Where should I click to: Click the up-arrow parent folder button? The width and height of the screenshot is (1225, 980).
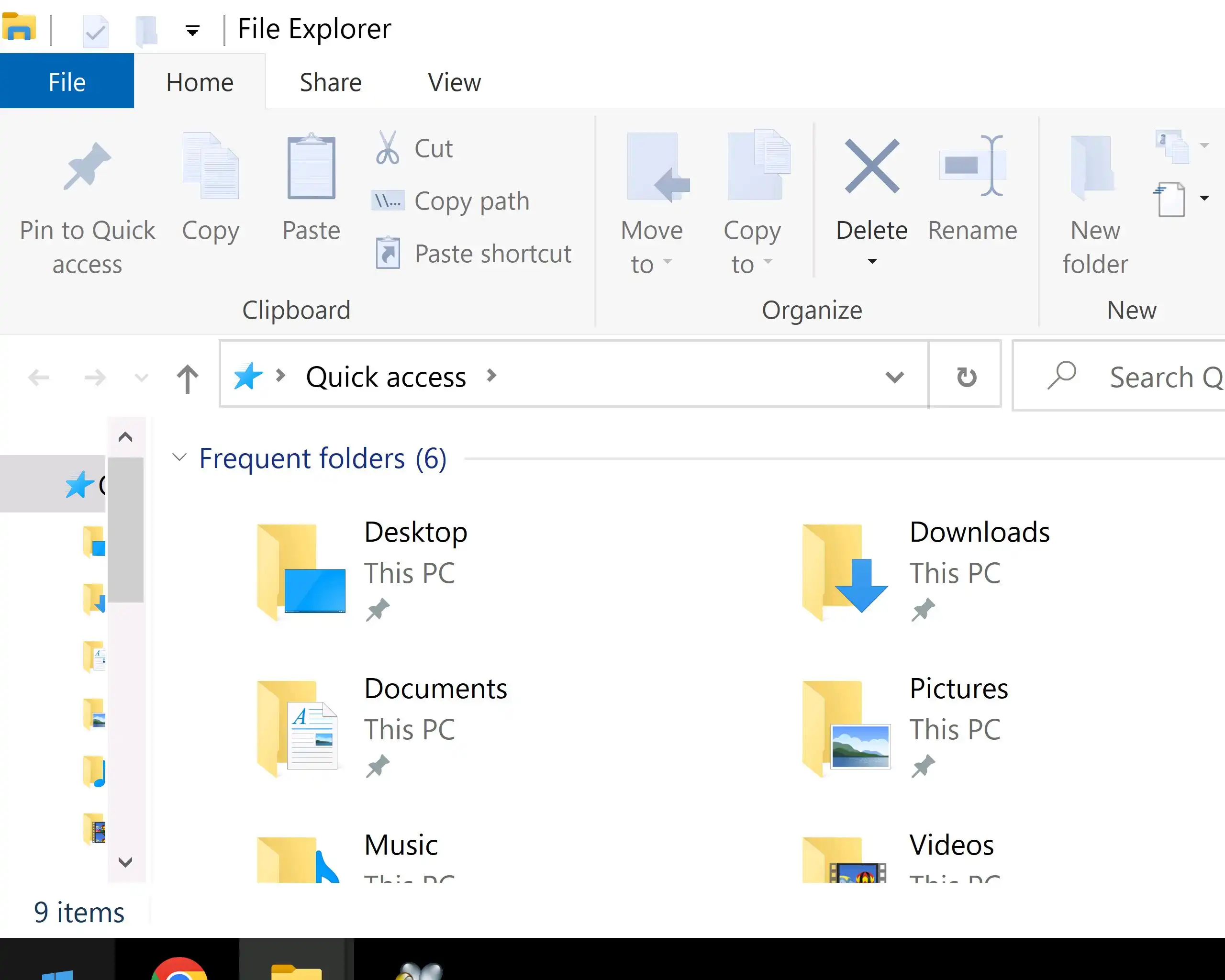point(188,379)
